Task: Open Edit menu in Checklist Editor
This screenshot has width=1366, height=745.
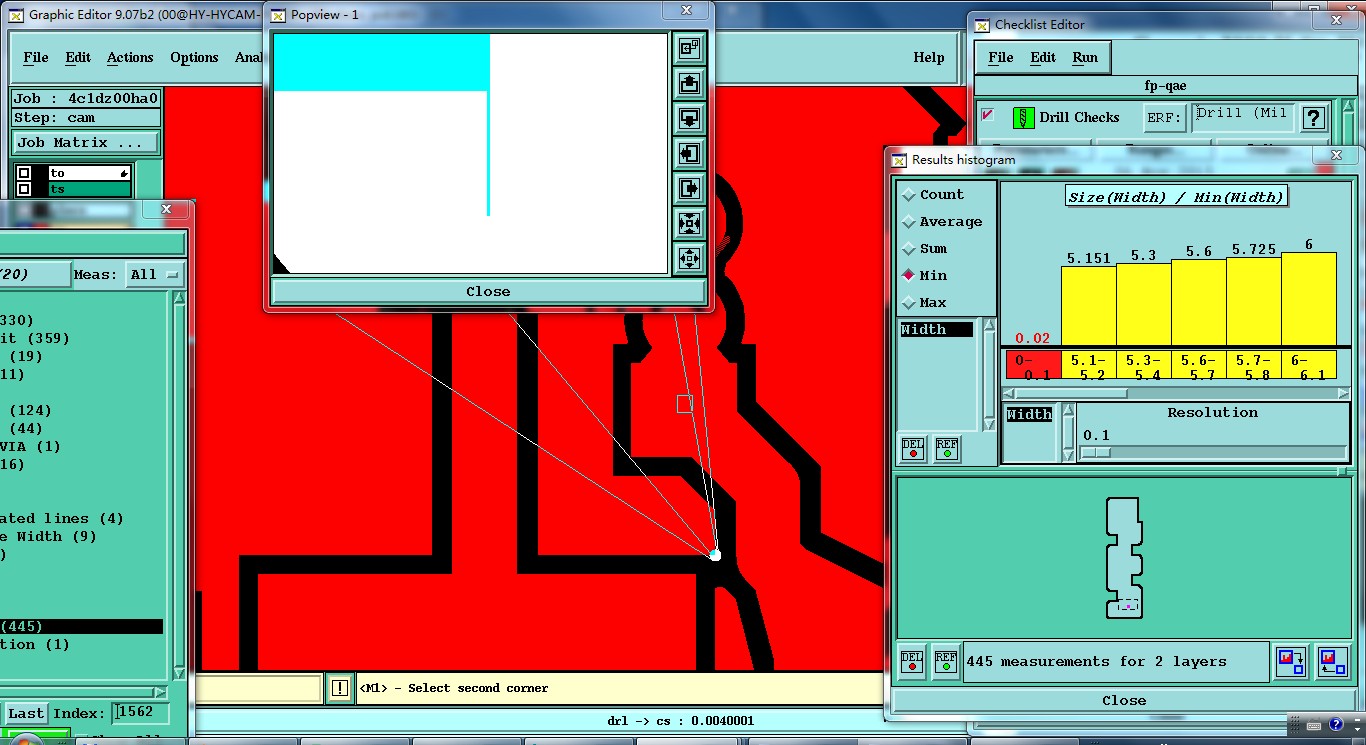Action: pyautogui.click(x=1043, y=57)
